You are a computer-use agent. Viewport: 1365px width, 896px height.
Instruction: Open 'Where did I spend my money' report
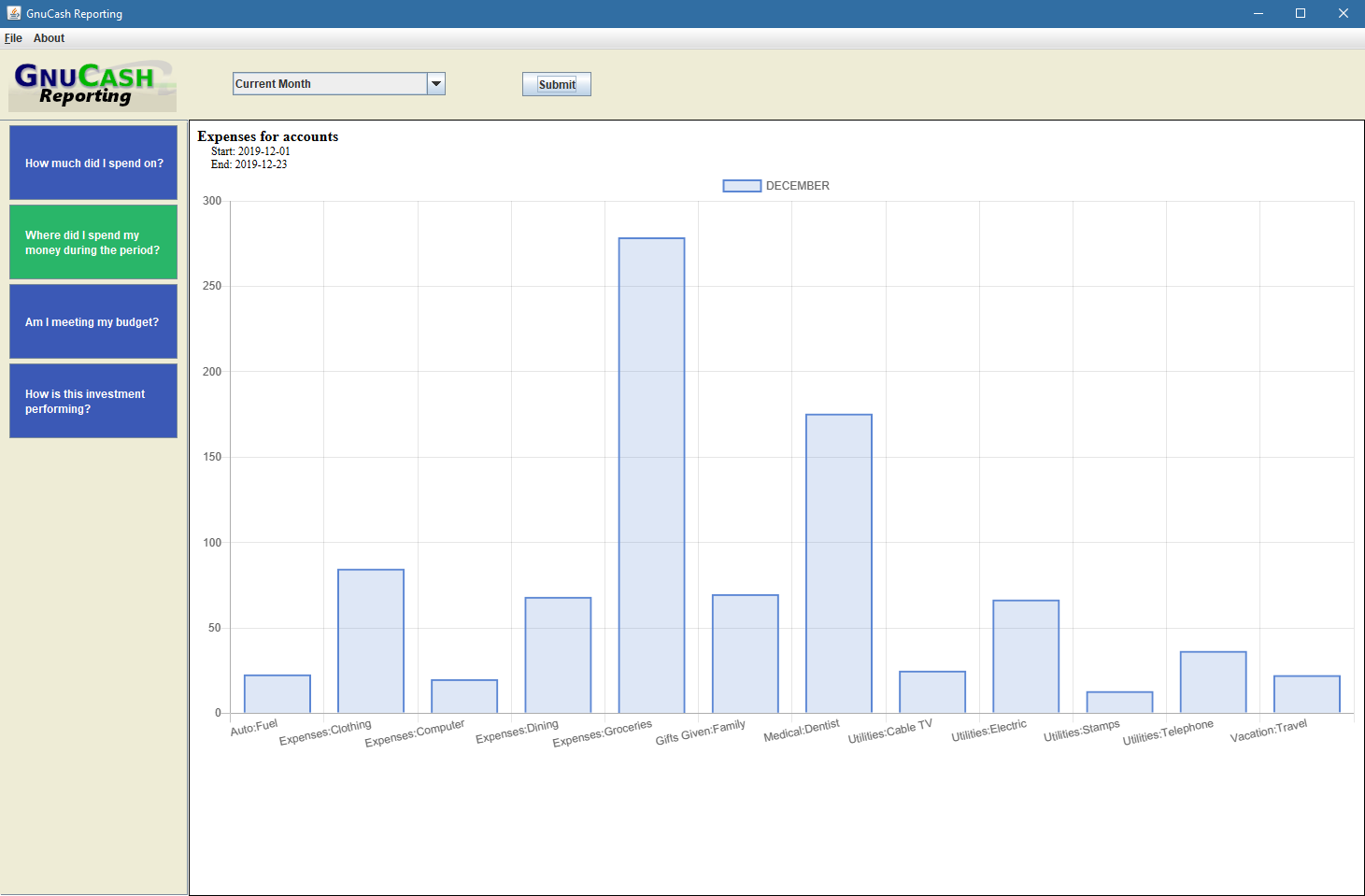(x=93, y=242)
